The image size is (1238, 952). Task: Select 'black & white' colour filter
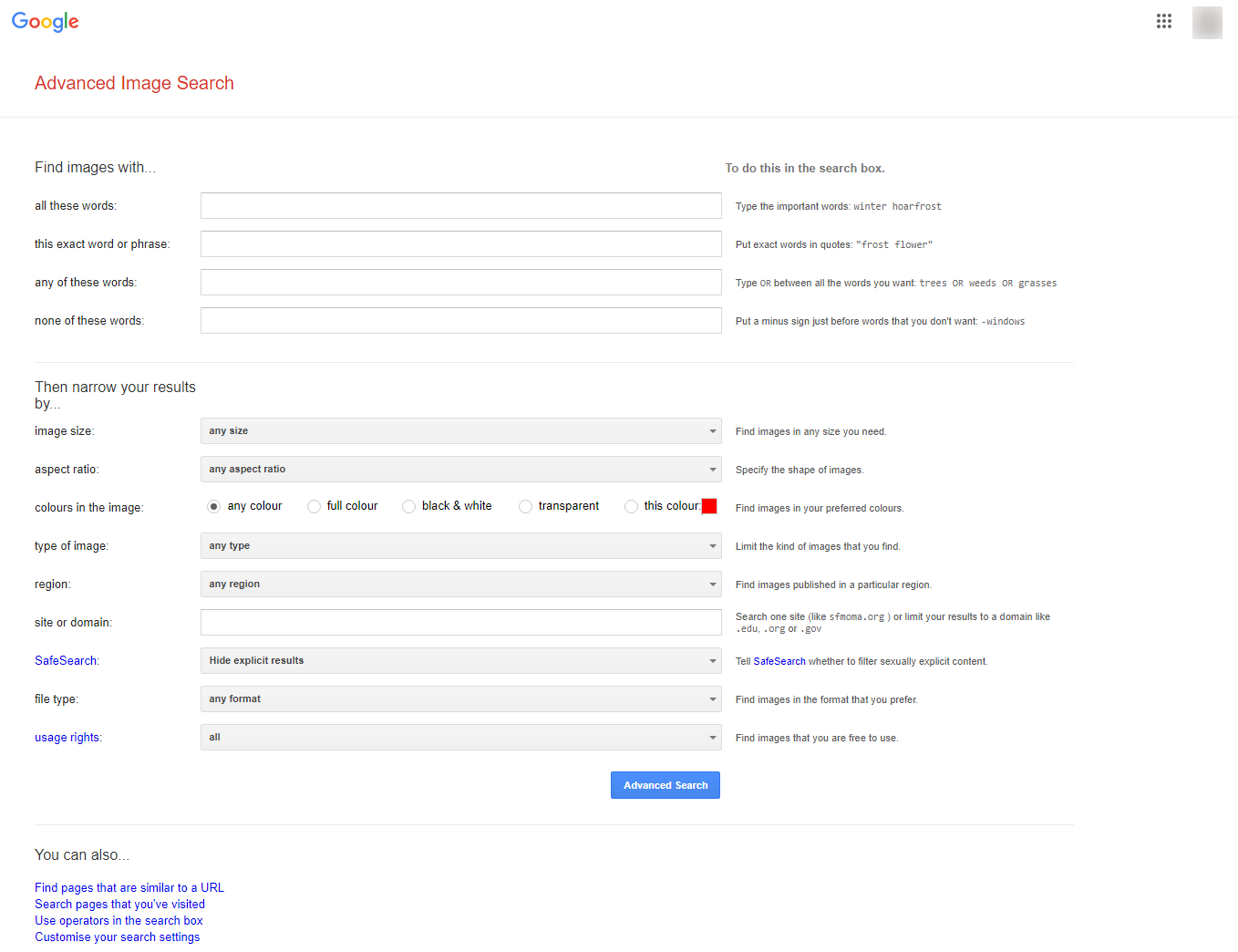[x=408, y=506]
